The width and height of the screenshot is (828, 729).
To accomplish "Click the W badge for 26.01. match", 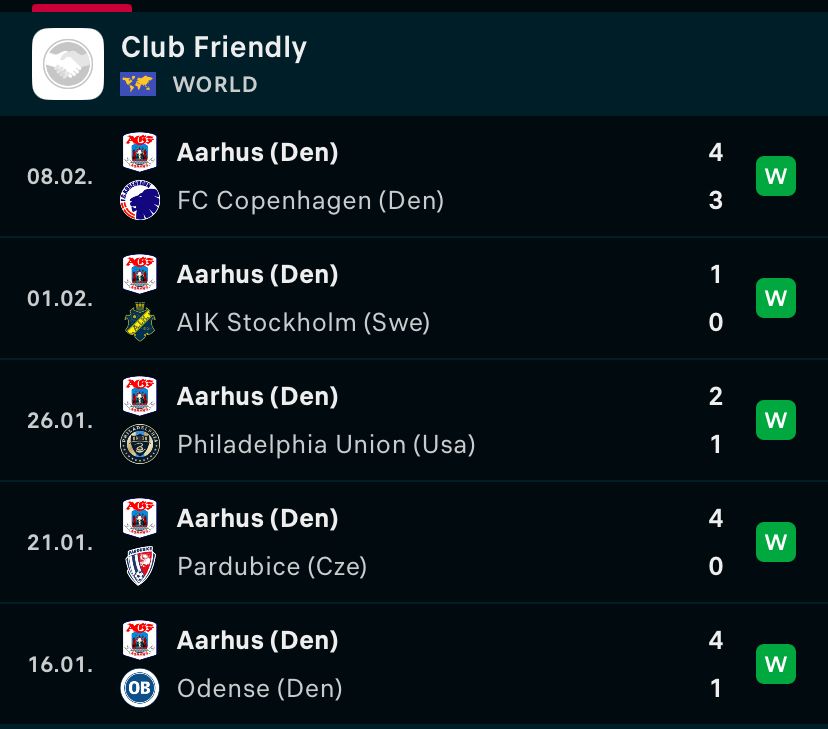I will point(776,421).
